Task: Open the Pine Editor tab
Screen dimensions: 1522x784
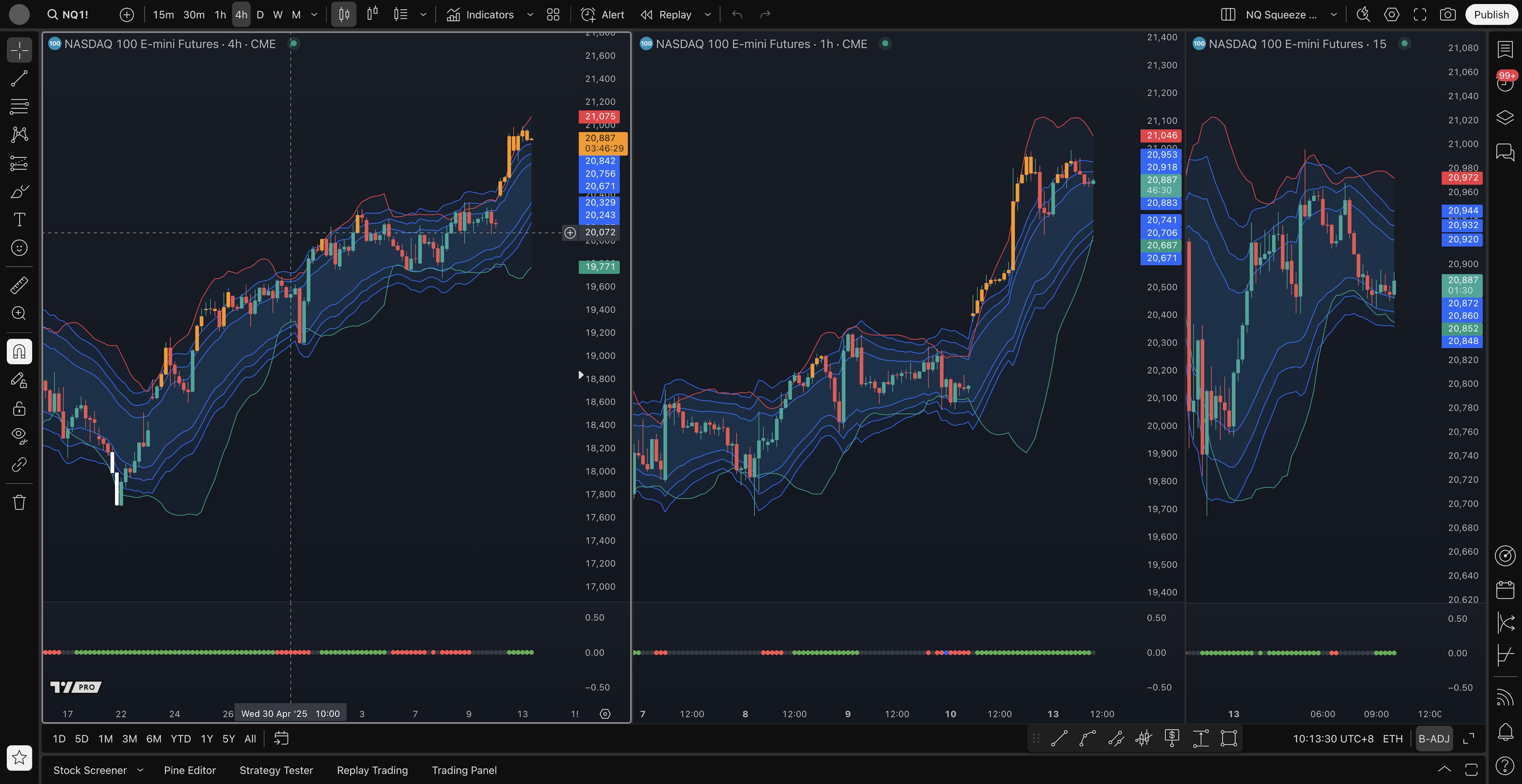Action: point(190,770)
